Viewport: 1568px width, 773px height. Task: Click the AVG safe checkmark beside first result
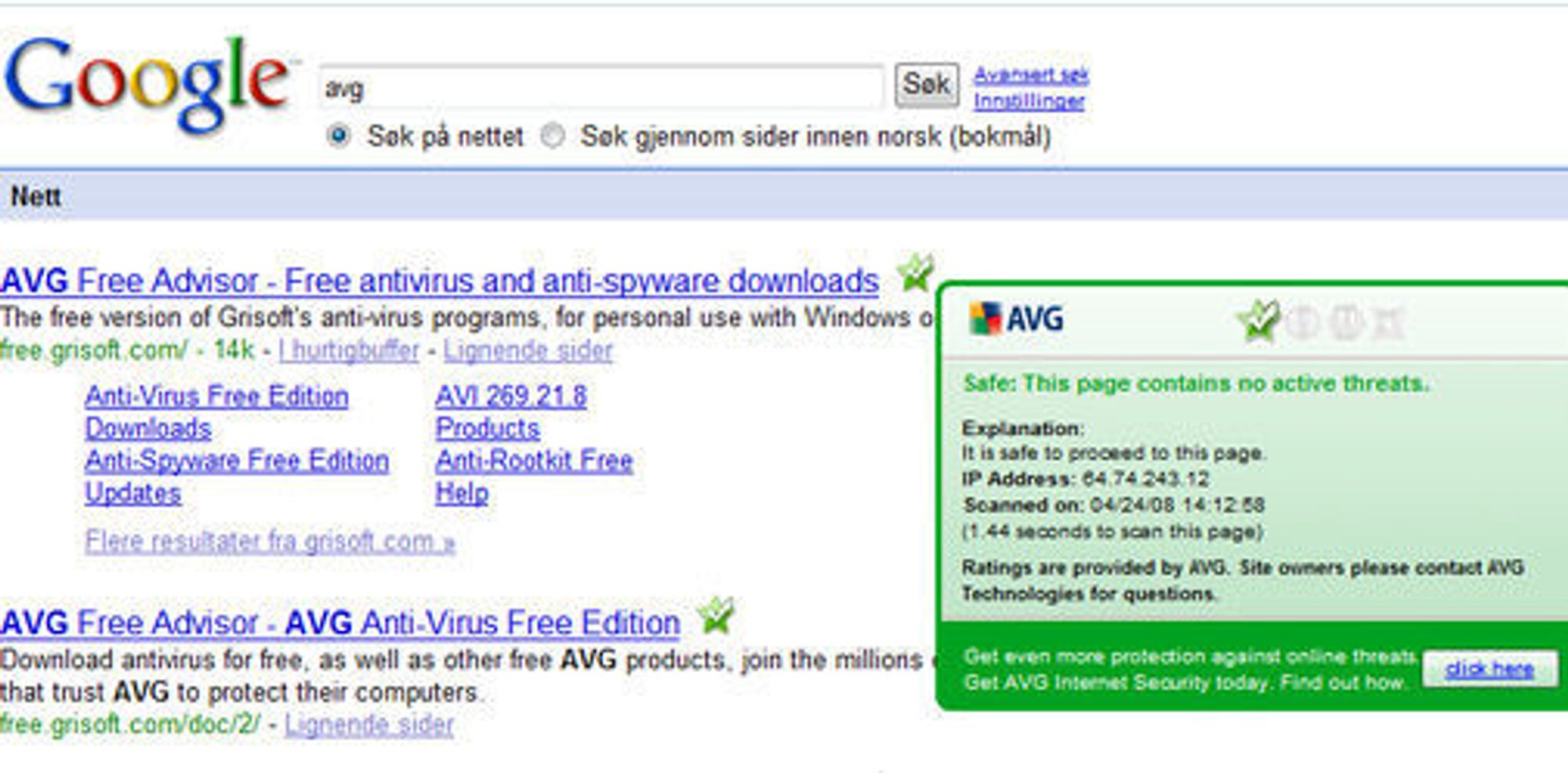pyautogui.click(x=915, y=273)
